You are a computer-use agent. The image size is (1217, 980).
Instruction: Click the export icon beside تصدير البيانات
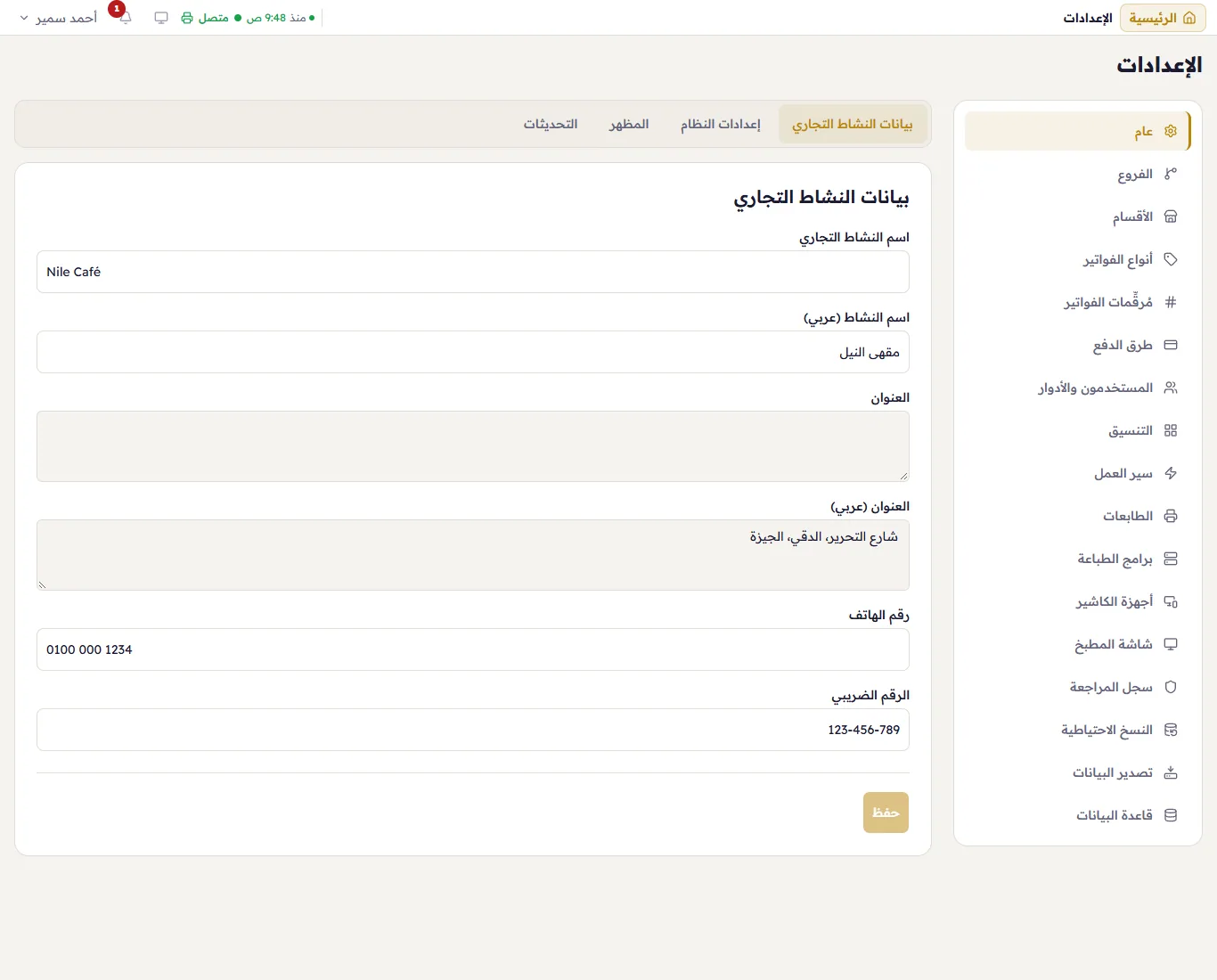1171,772
